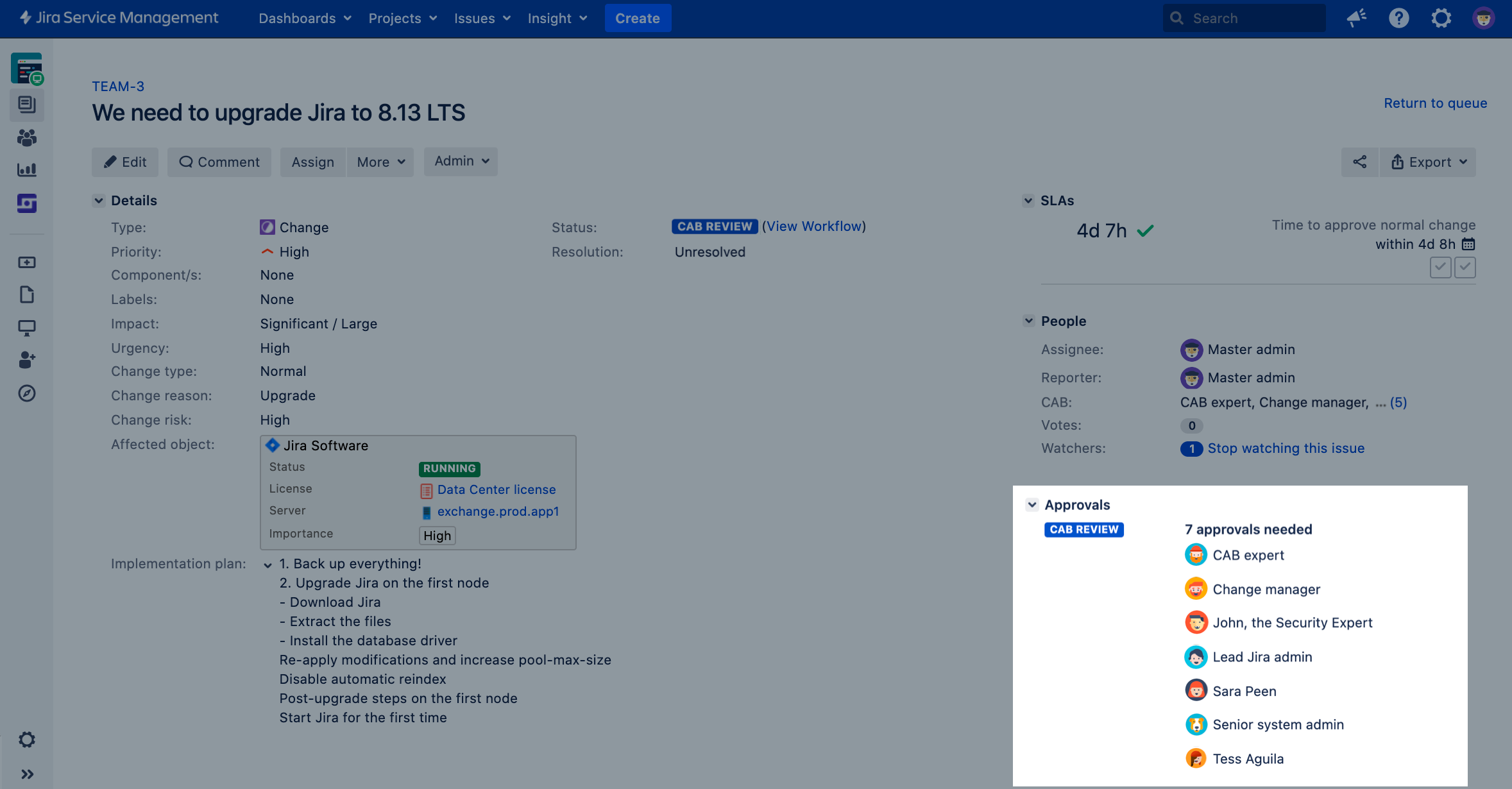Open the Insight menu

(x=557, y=18)
